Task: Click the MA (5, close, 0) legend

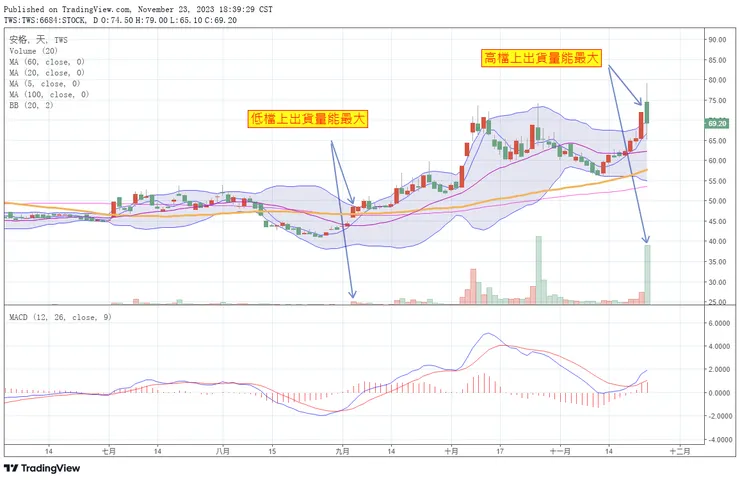Action: point(44,84)
